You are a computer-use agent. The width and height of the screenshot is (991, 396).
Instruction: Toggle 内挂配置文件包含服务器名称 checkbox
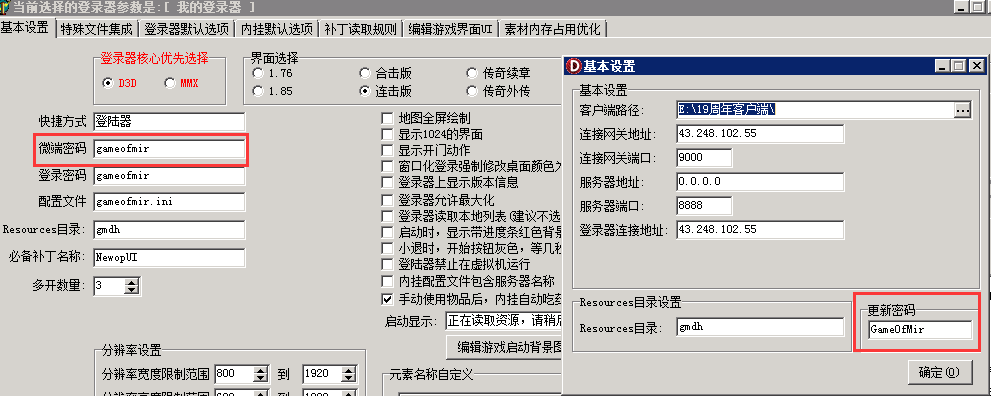point(387,281)
